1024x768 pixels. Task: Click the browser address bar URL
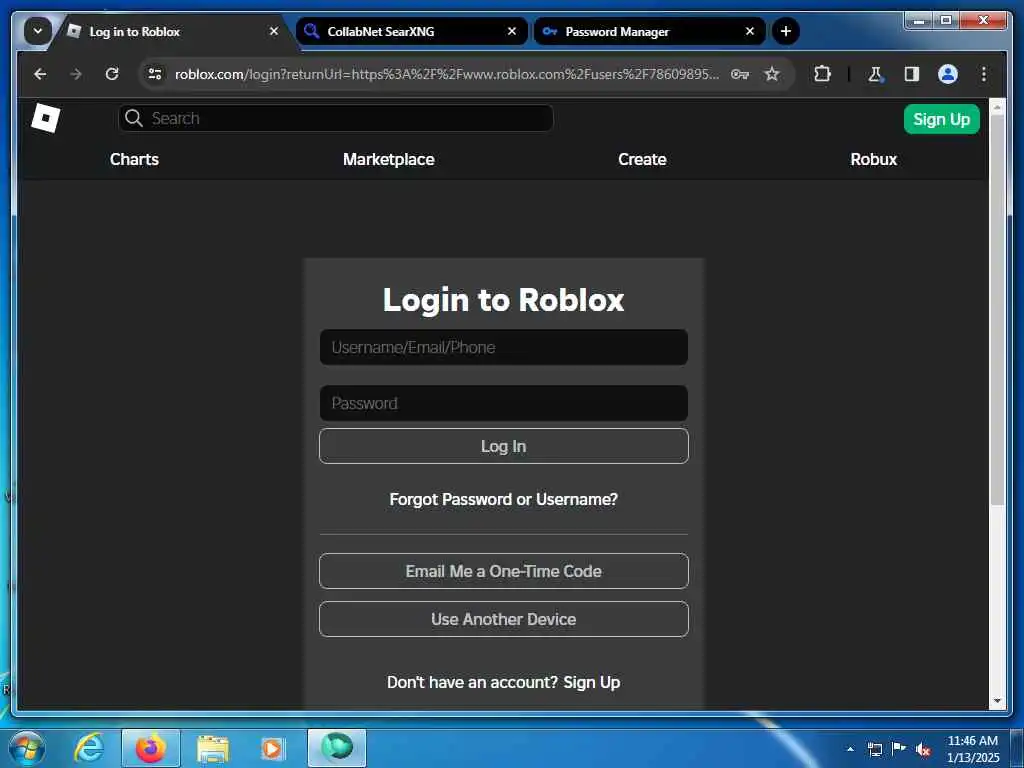(x=447, y=74)
